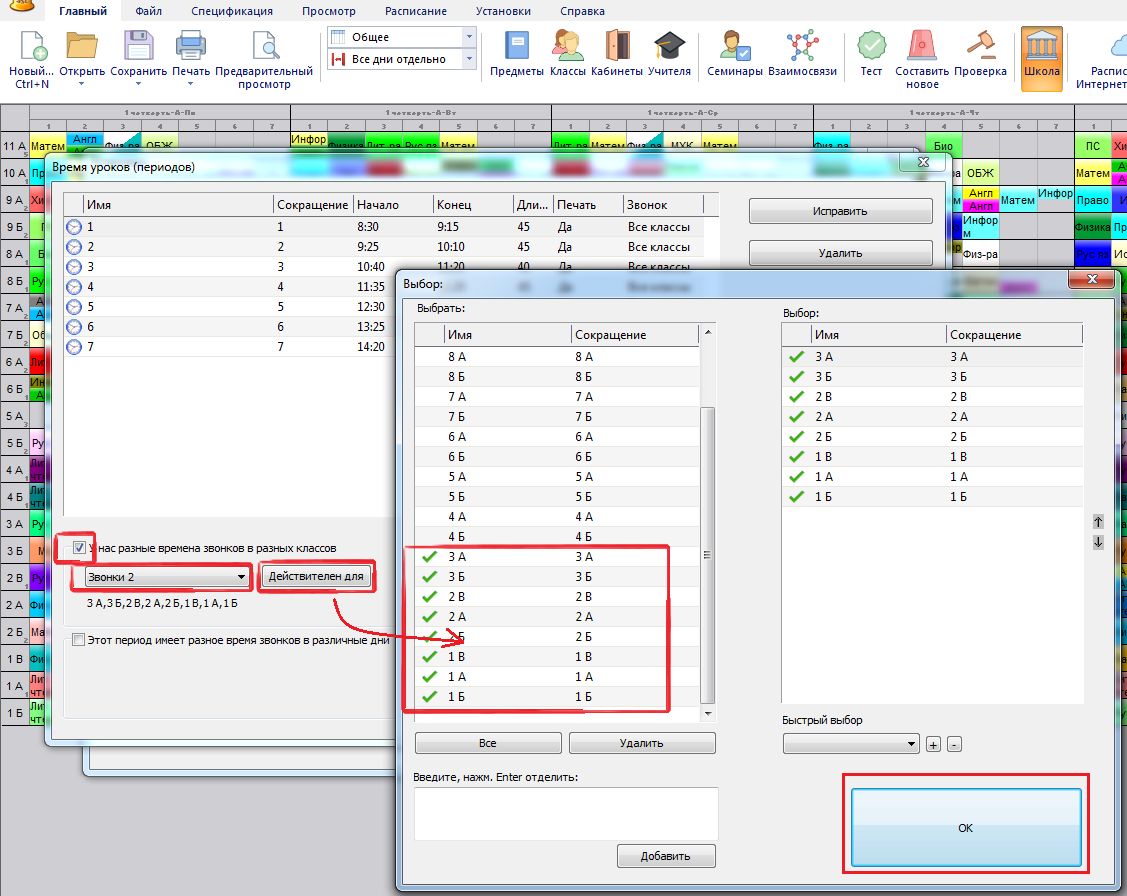
Task: Enable the different bell times on days checkbox
Action: pyautogui.click(x=79, y=640)
